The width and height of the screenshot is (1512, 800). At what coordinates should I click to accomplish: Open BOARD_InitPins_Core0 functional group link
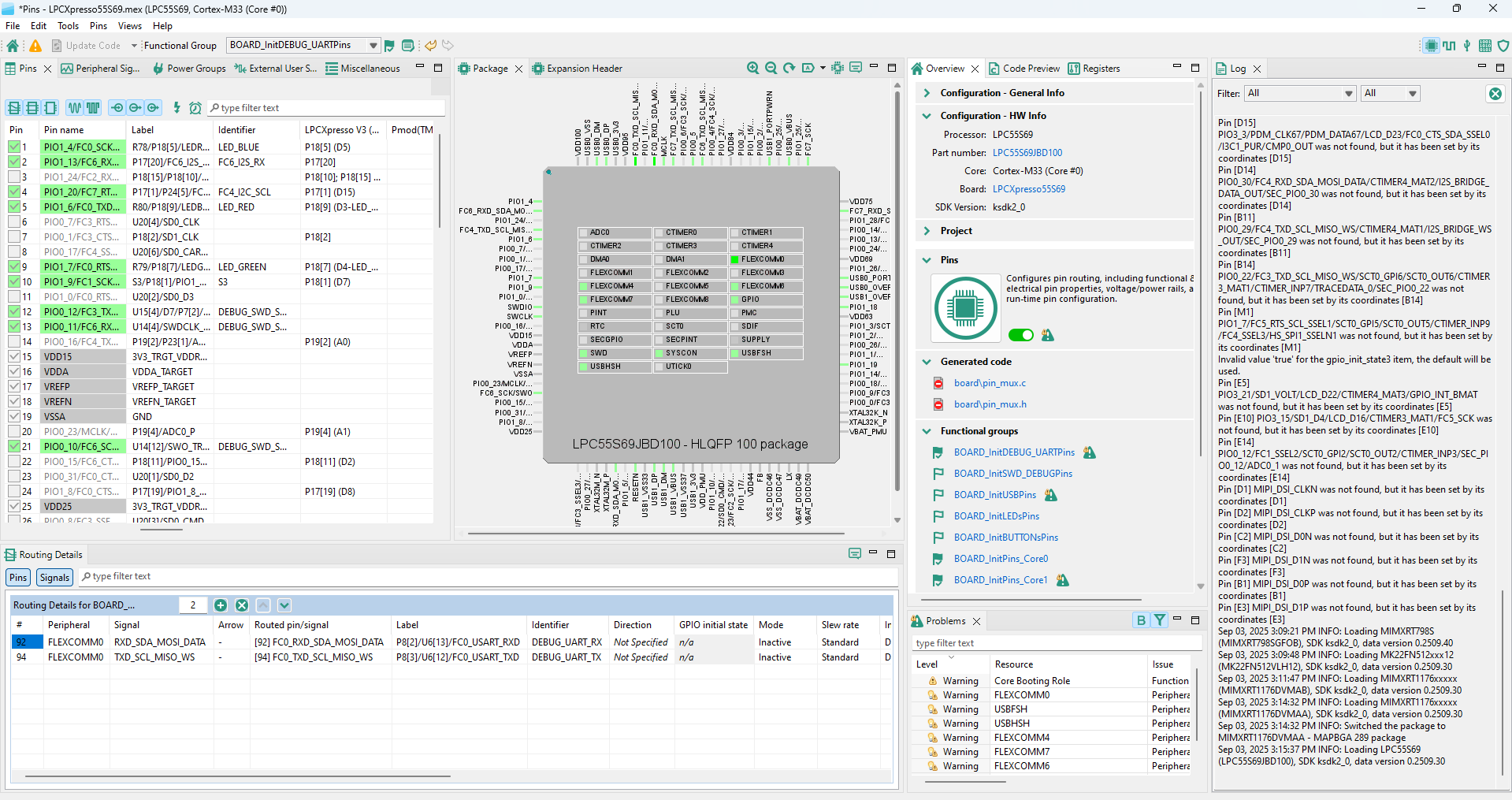tap(1001, 559)
